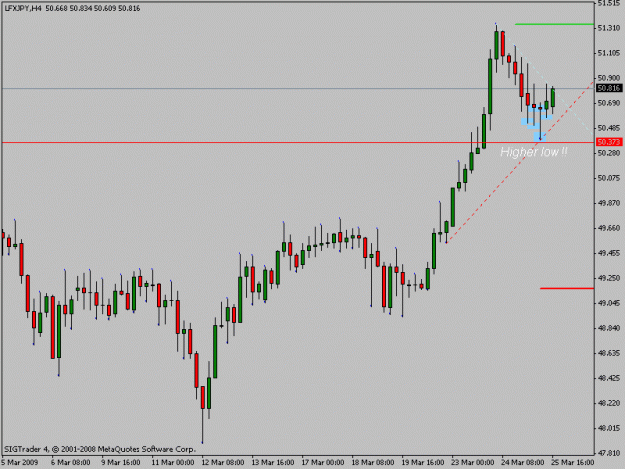Click the '5 Mar 2009' date label
Viewport: 625px width, 469px height.
pyautogui.click(x=20, y=463)
